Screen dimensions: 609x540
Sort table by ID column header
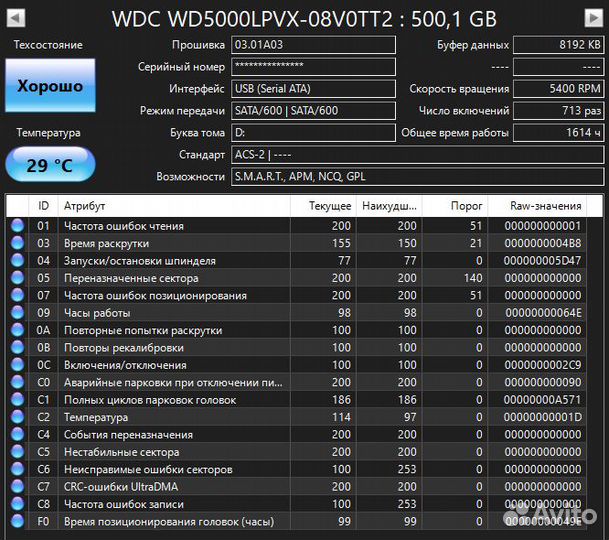tap(43, 206)
